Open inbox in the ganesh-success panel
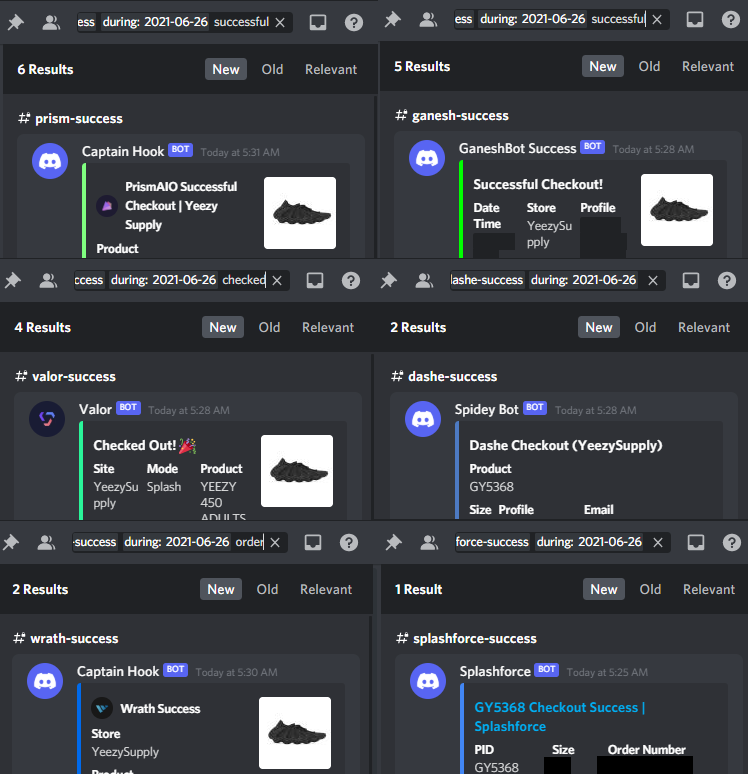The width and height of the screenshot is (748, 774). click(x=695, y=19)
